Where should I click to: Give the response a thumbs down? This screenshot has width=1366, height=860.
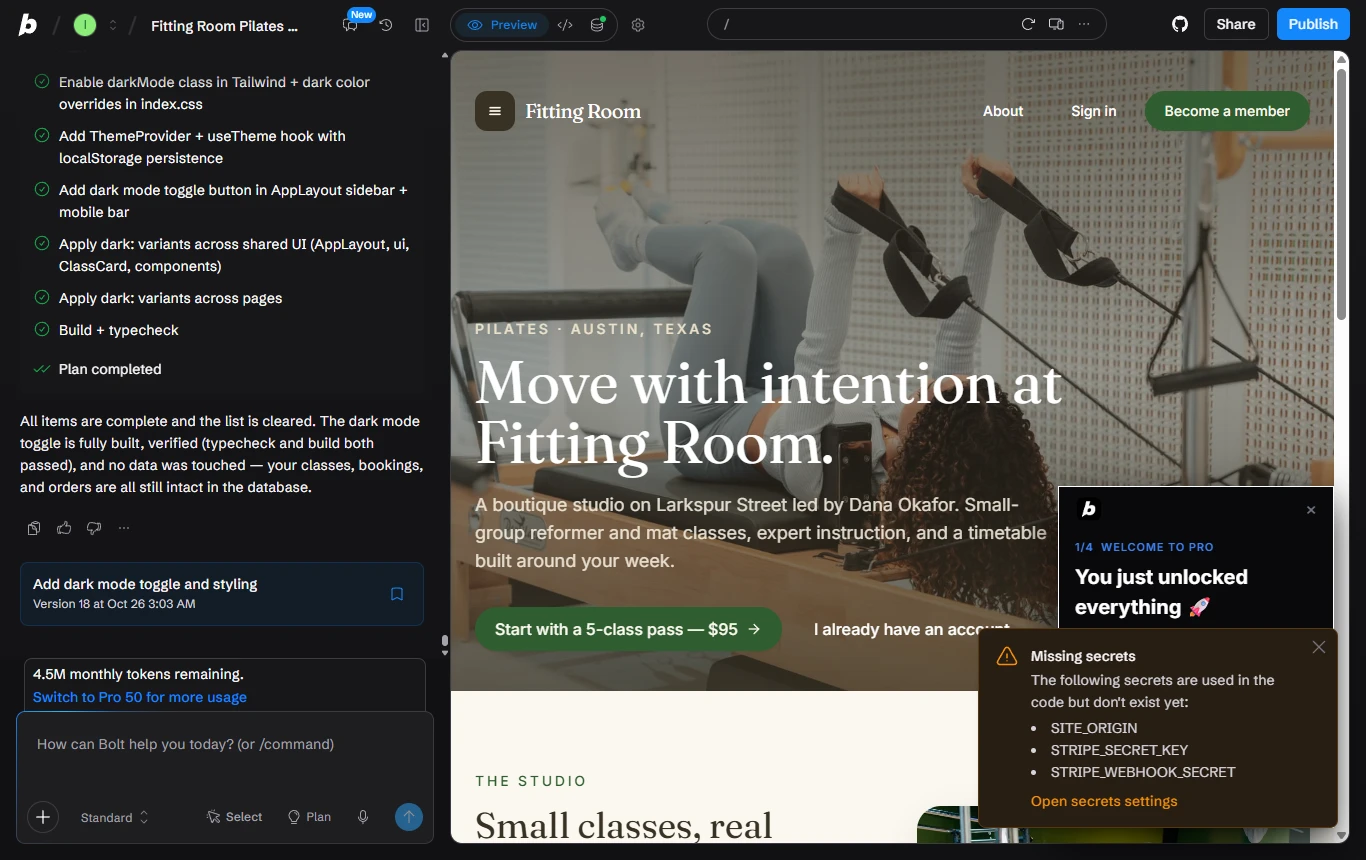(x=94, y=528)
